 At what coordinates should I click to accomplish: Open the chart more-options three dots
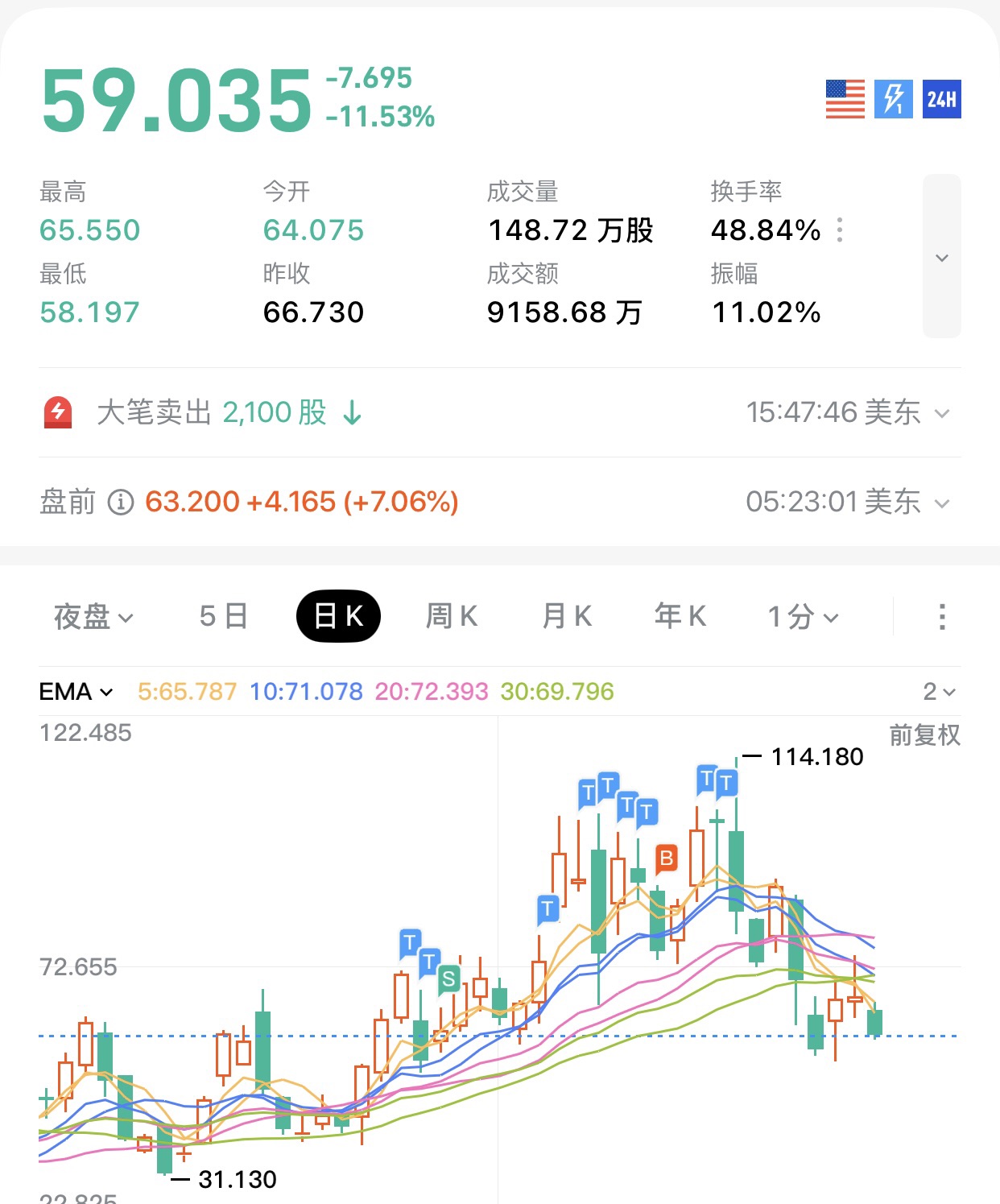pyautogui.click(x=941, y=617)
